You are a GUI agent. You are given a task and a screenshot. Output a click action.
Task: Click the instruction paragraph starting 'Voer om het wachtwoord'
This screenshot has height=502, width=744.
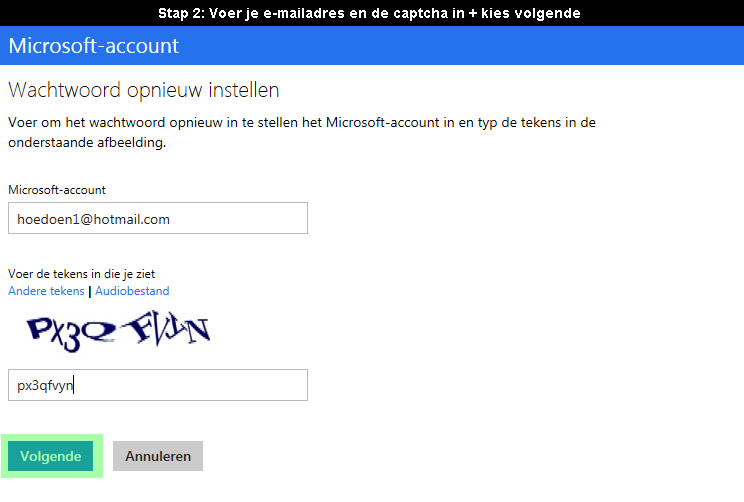(x=302, y=132)
